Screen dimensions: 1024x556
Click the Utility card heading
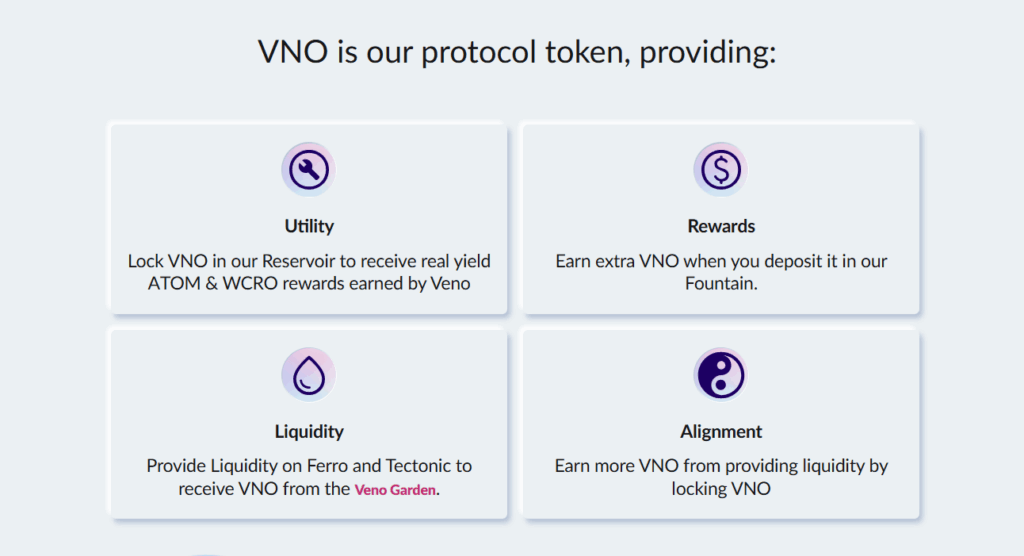(309, 226)
